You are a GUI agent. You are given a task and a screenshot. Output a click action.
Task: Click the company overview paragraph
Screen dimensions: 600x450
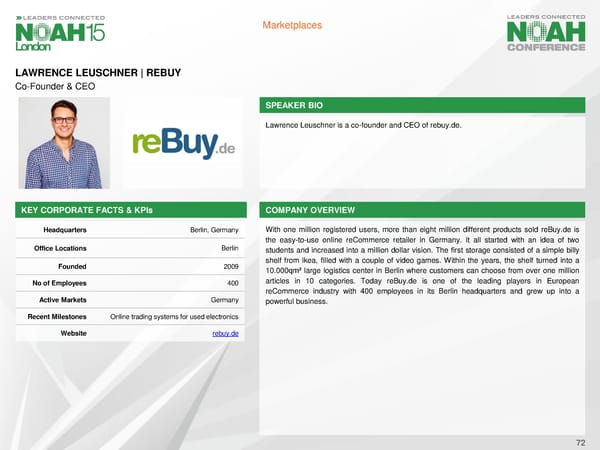point(423,265)
